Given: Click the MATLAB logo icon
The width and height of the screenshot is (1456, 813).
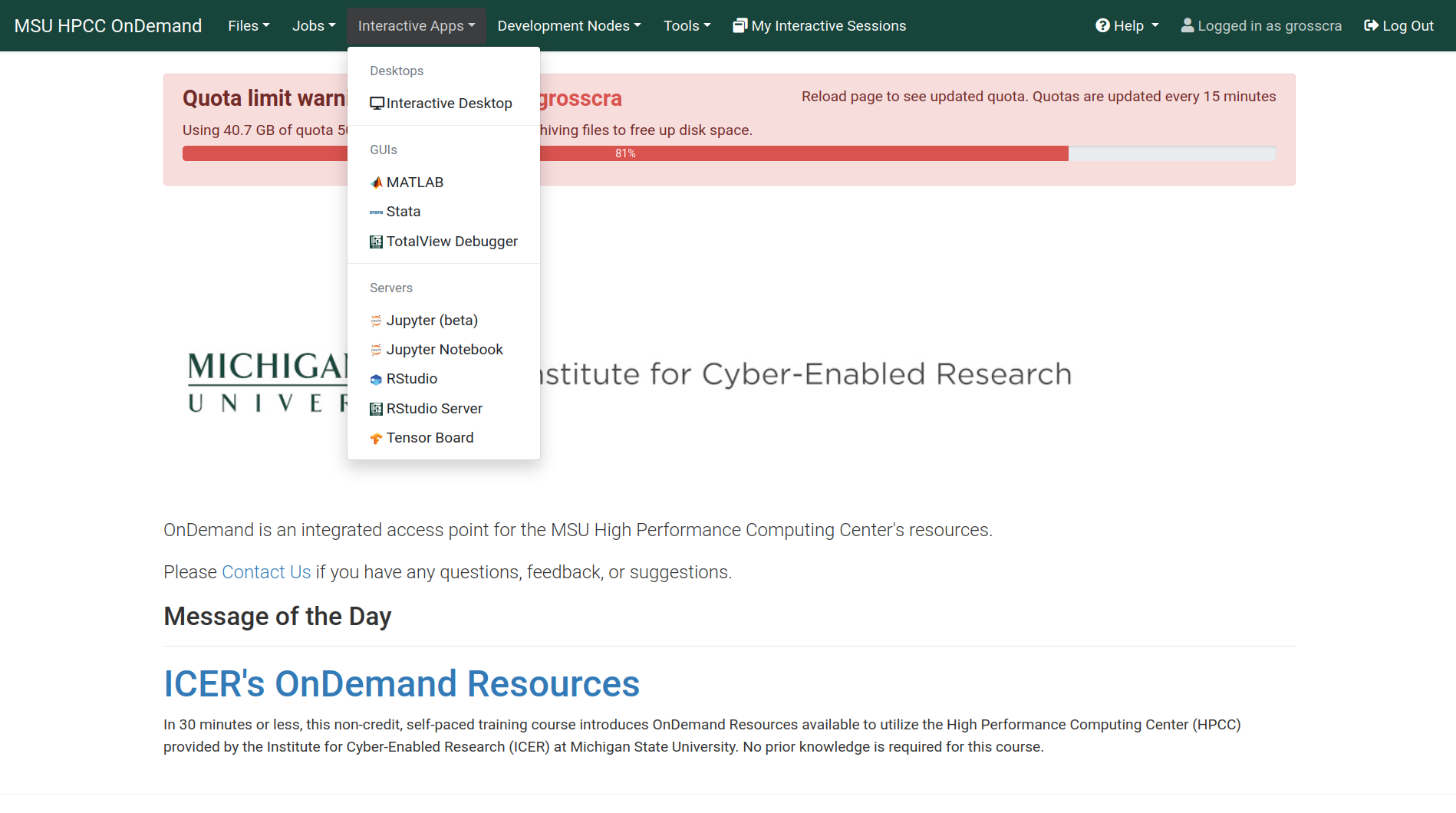Looking at the screenshot, I should pyautogui.click(x=376, y=183).
